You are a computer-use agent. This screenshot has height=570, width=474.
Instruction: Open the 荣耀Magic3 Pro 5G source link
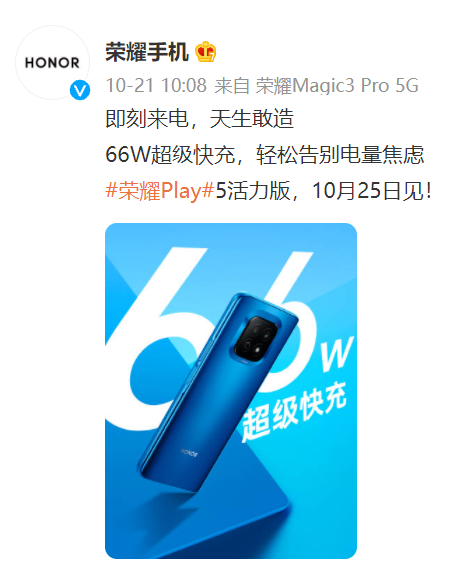[x=337, y=86]
